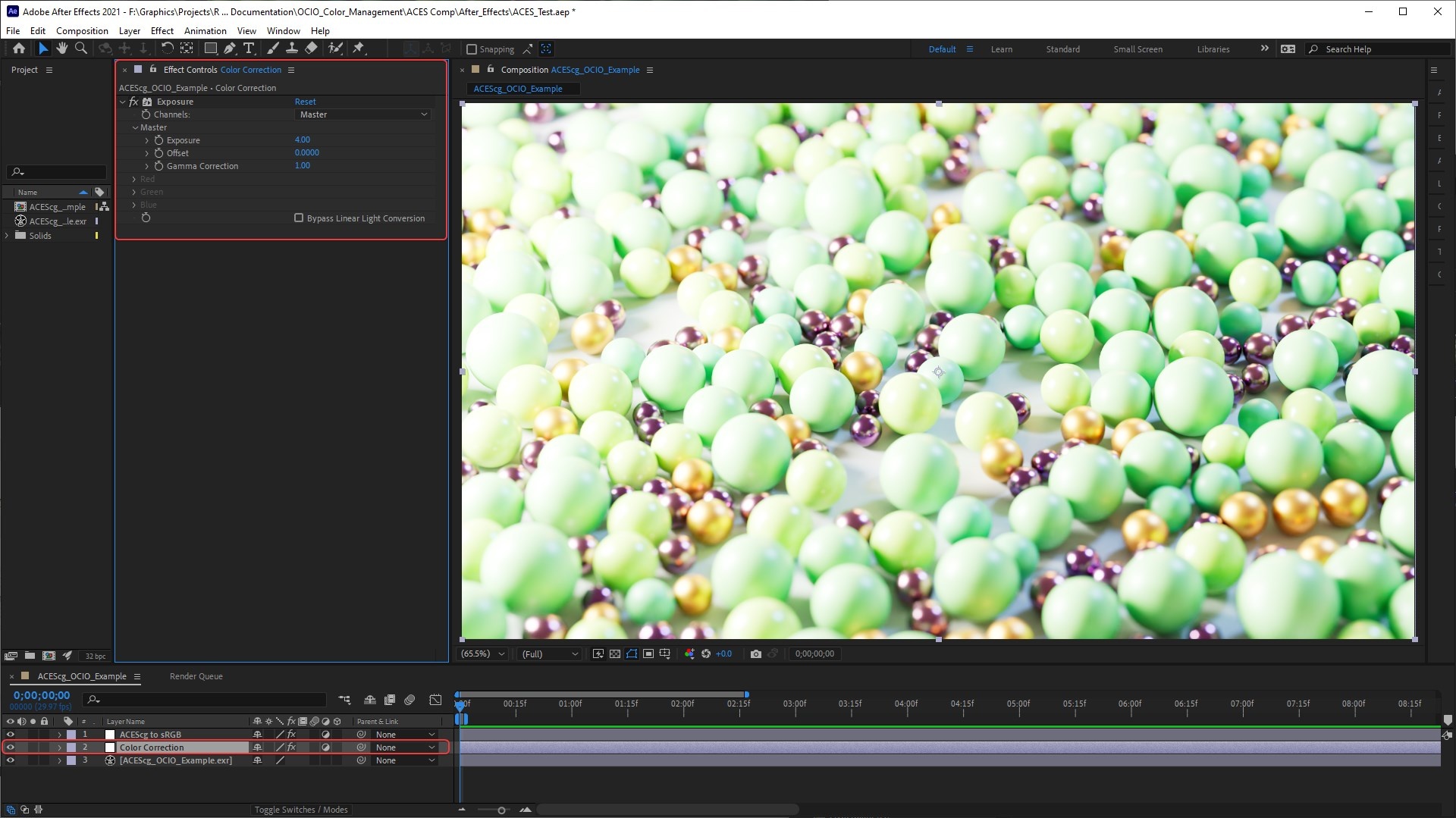Activate the Eraser tool
Image resolution: width=1456 pixels, height=818 pixels.
[x=311, y=49]
